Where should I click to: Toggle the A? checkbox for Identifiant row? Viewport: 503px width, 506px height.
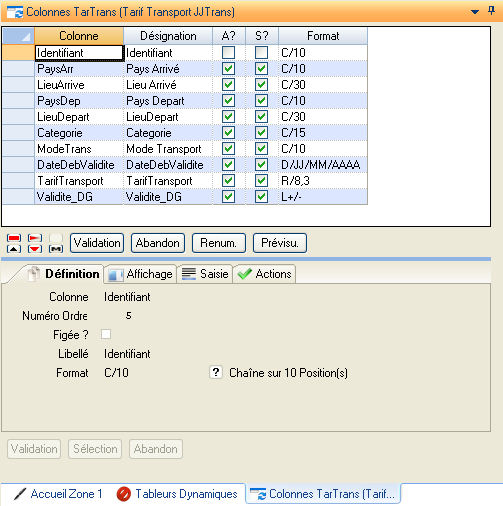point(228,52)
